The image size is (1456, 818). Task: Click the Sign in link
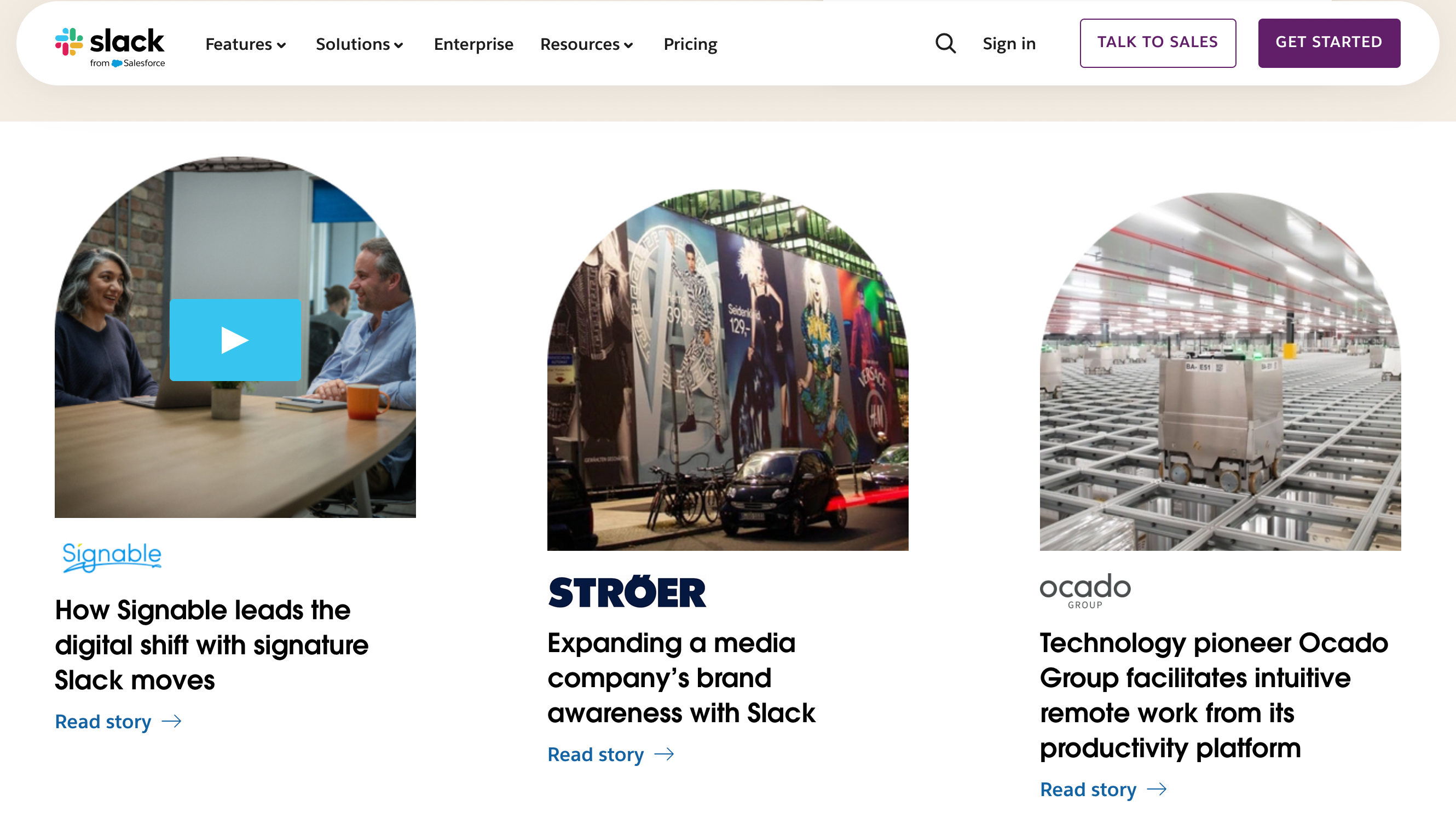[1009, 44]
